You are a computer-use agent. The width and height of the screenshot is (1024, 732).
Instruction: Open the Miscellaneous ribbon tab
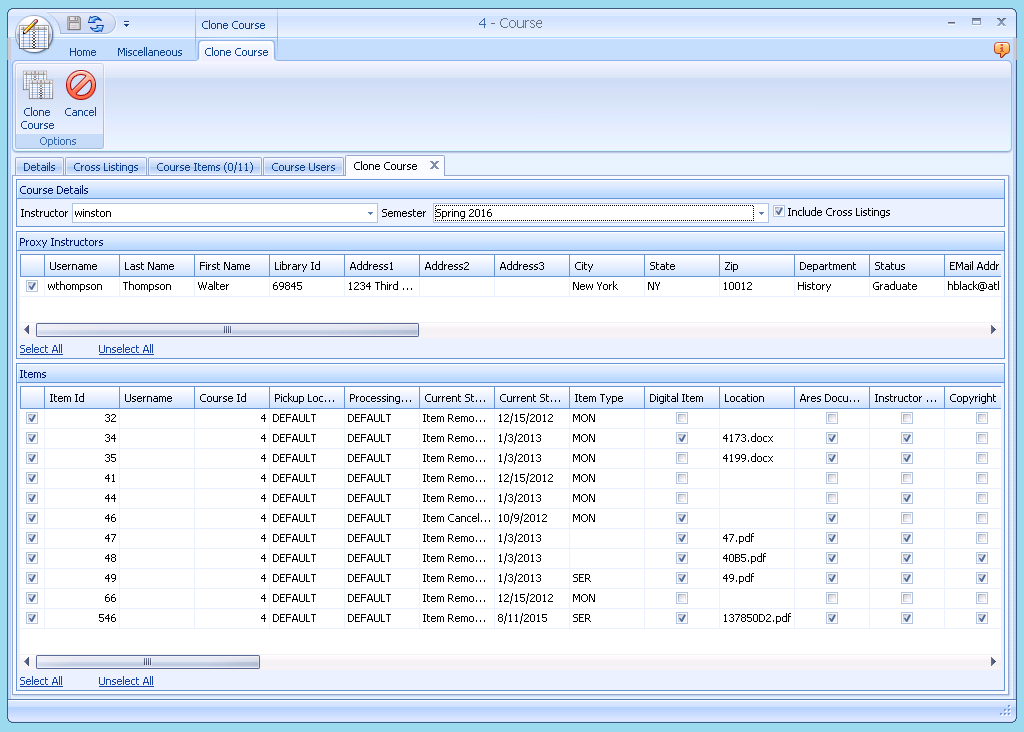[149, 51]
